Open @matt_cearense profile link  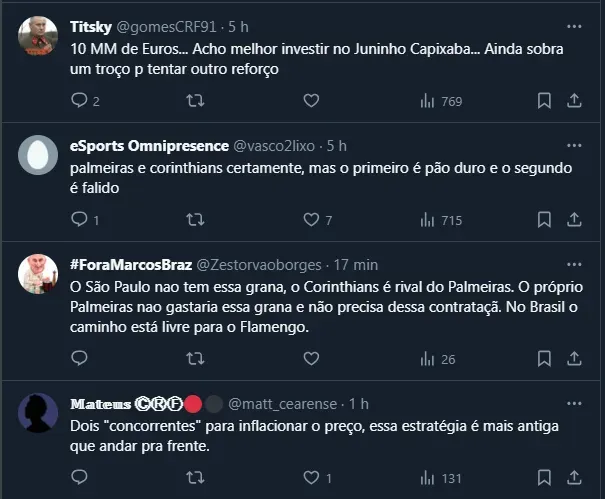[x=283, y=404]
